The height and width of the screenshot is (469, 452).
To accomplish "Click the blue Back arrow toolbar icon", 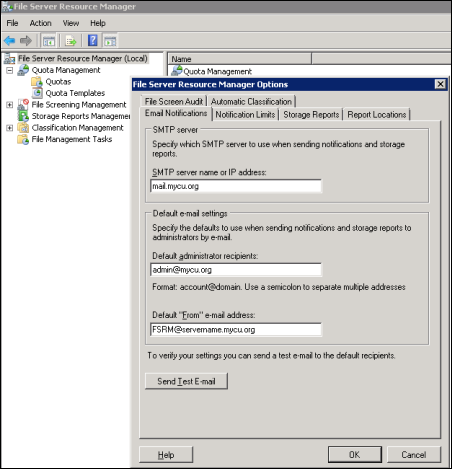I will click(9, 41).
